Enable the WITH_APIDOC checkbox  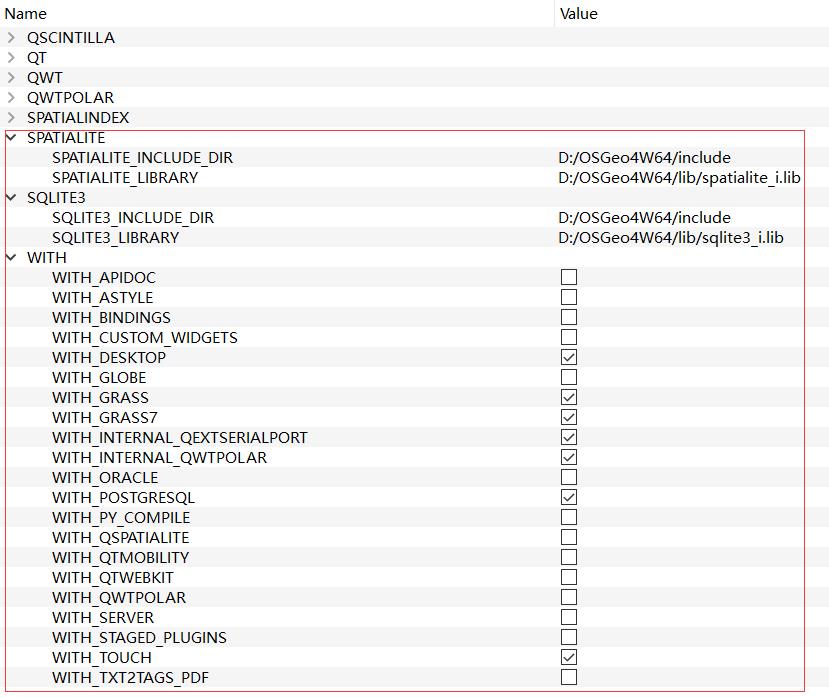[x=569, y=277]
